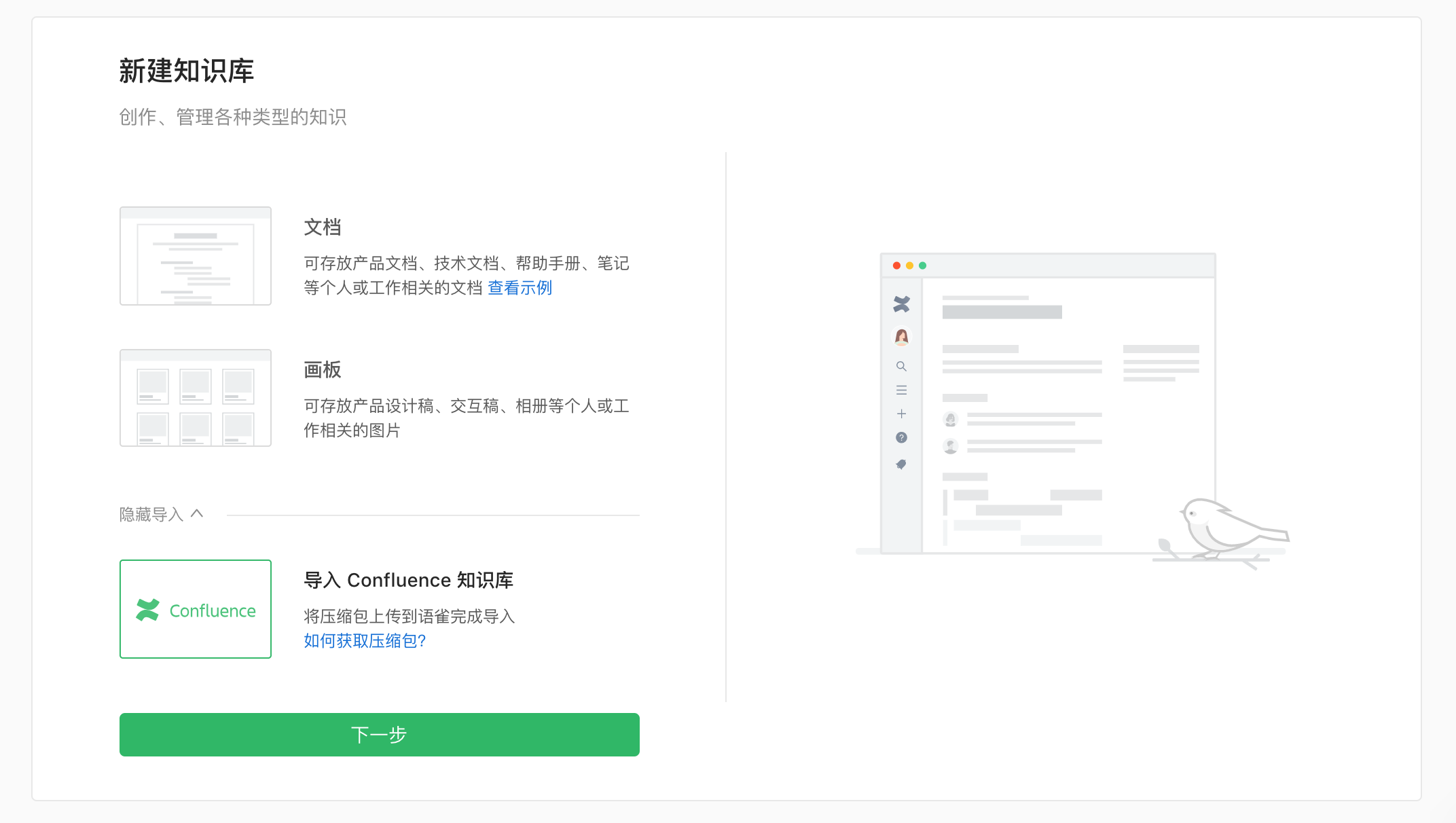Select the search icon in the preview sidebar

pos(901,366)
